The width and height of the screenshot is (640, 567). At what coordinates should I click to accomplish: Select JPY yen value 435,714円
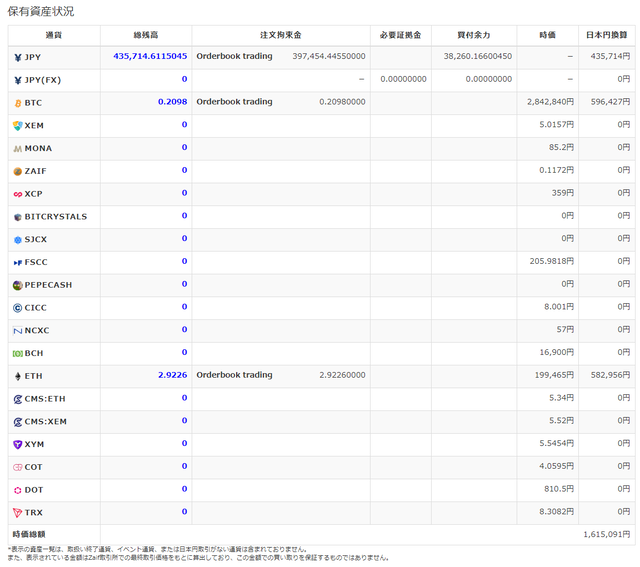tap(611, 56)
